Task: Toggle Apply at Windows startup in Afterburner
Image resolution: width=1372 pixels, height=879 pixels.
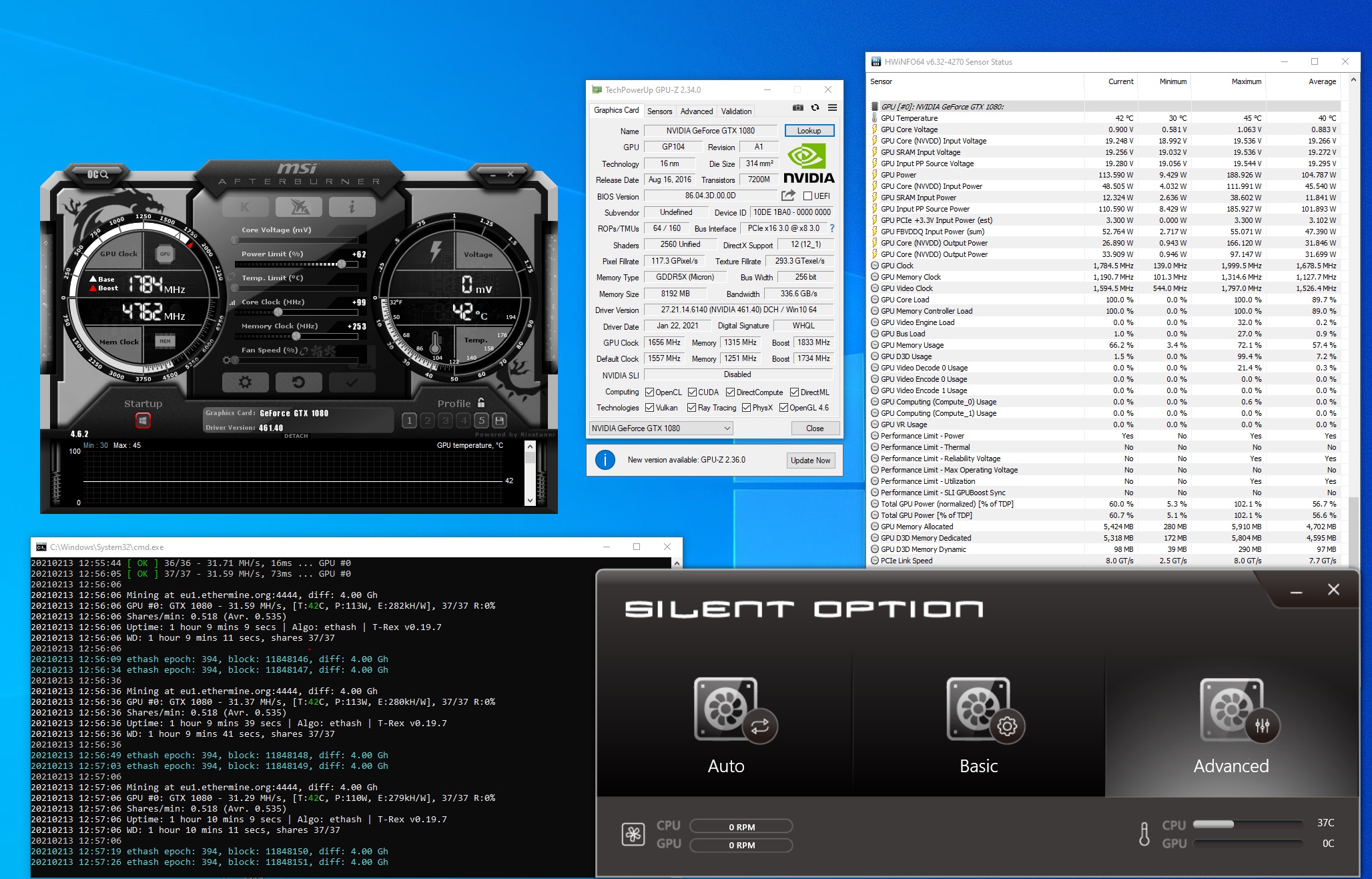Action: pos(143,420)
